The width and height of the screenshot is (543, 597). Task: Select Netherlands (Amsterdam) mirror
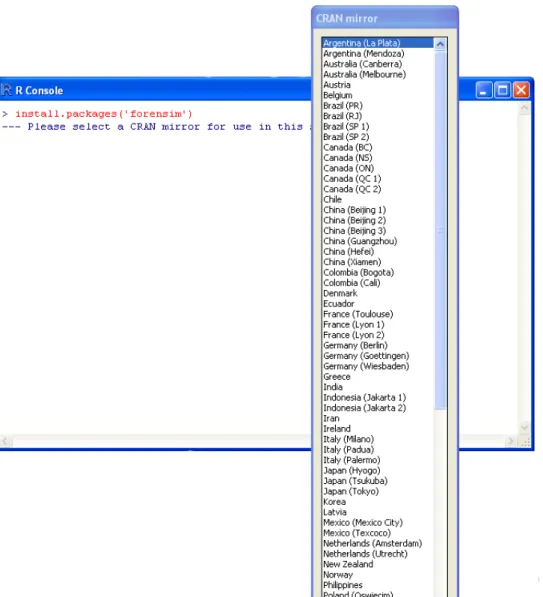tap(378, 544)
